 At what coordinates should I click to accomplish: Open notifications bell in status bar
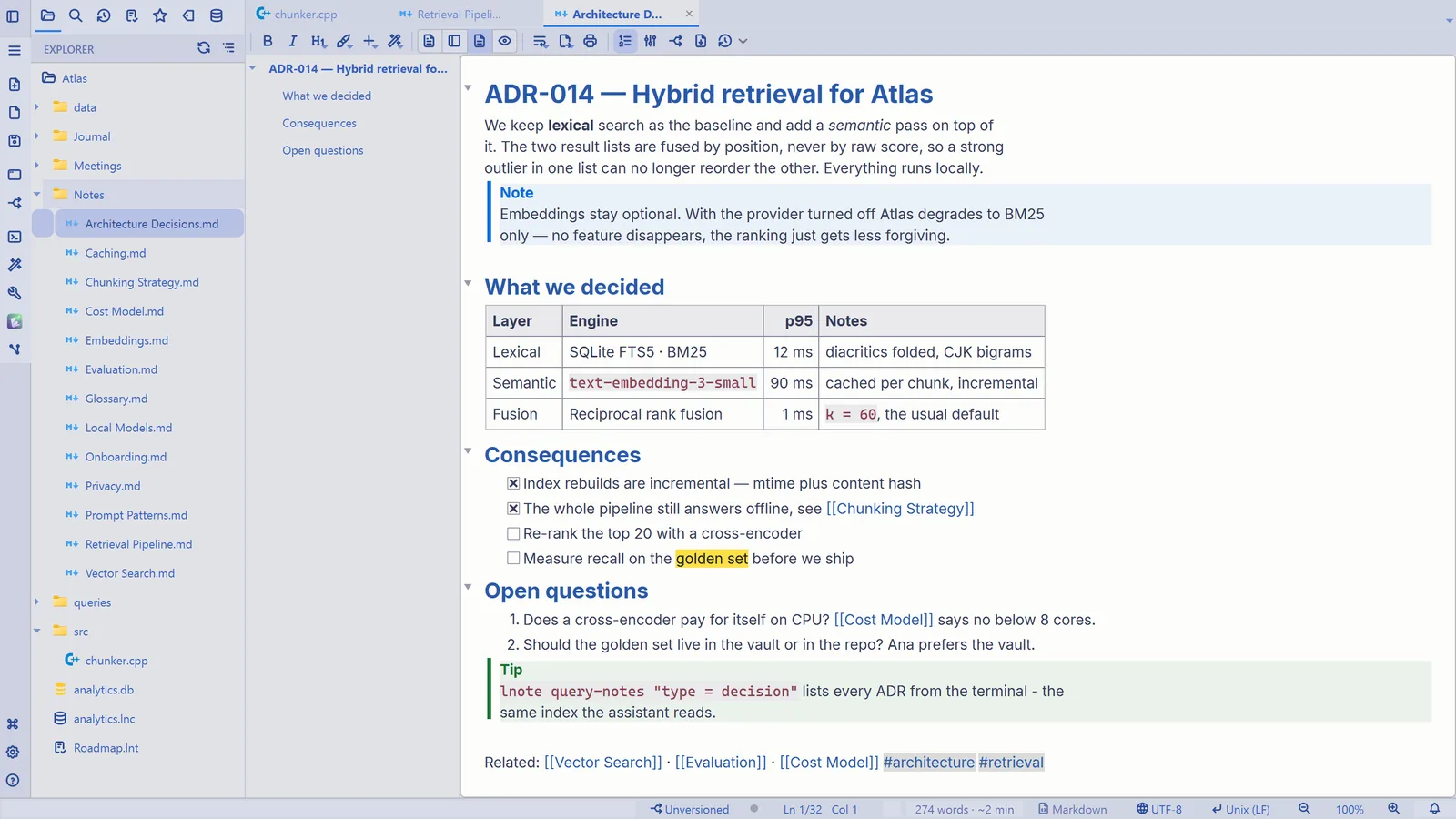click(1434, 809)
